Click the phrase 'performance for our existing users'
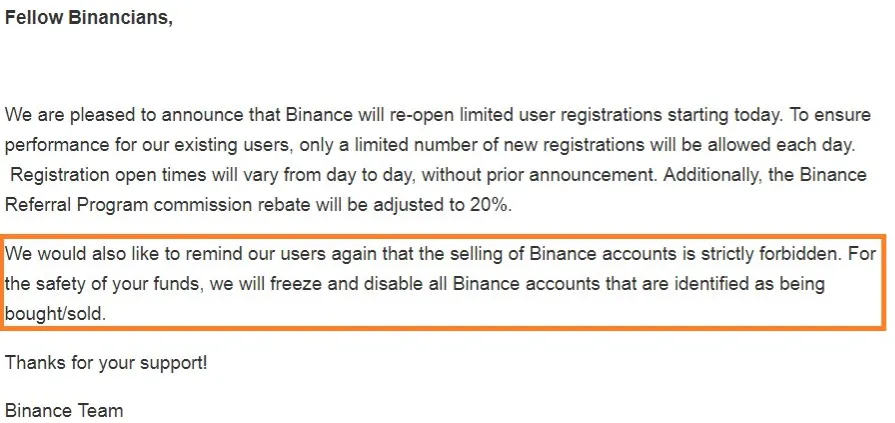This screenshot has height=423, width=895. [x=148, y=145]
